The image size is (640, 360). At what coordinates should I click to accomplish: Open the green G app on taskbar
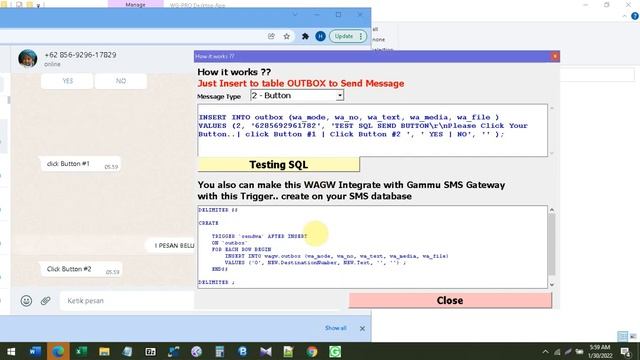pyautogui.click(x=335, y=351)
